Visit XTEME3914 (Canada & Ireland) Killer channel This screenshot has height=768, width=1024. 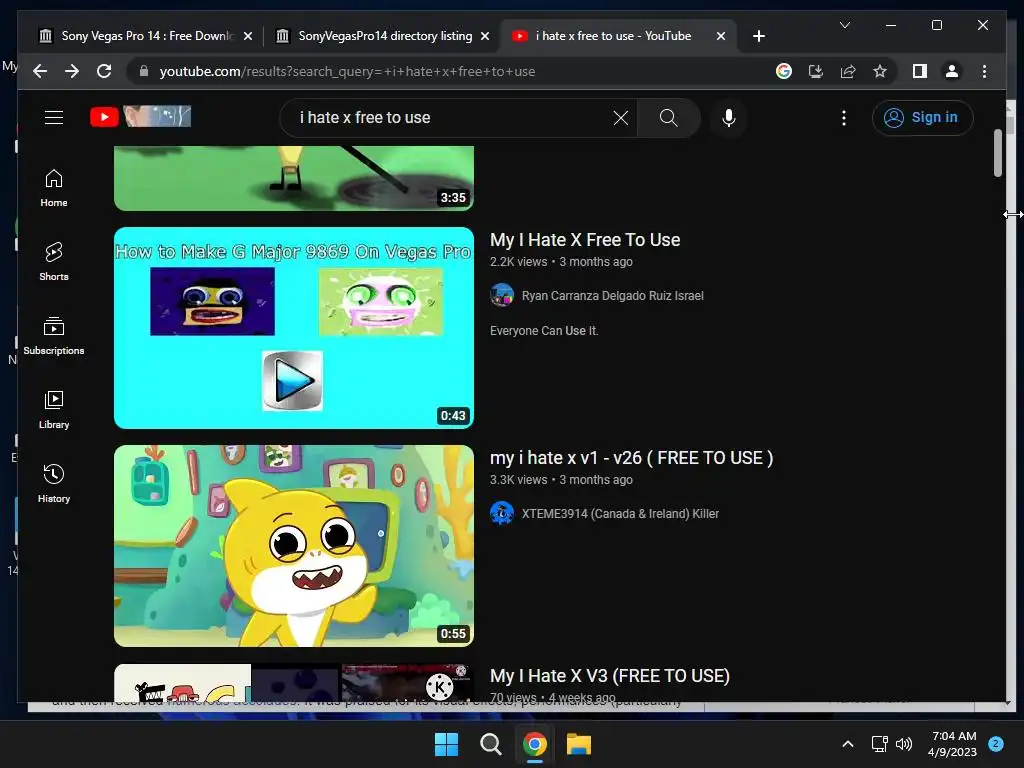click(x=620, y=514)
